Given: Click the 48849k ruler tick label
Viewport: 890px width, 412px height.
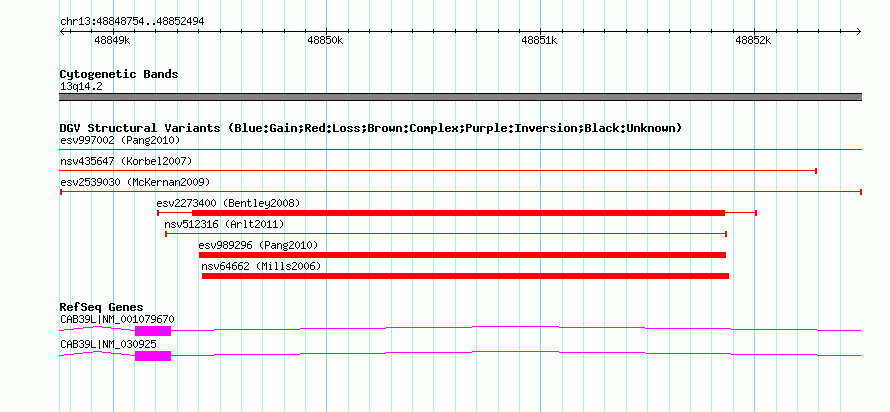Looking at the screenshot, I should (x=113, y=40).
